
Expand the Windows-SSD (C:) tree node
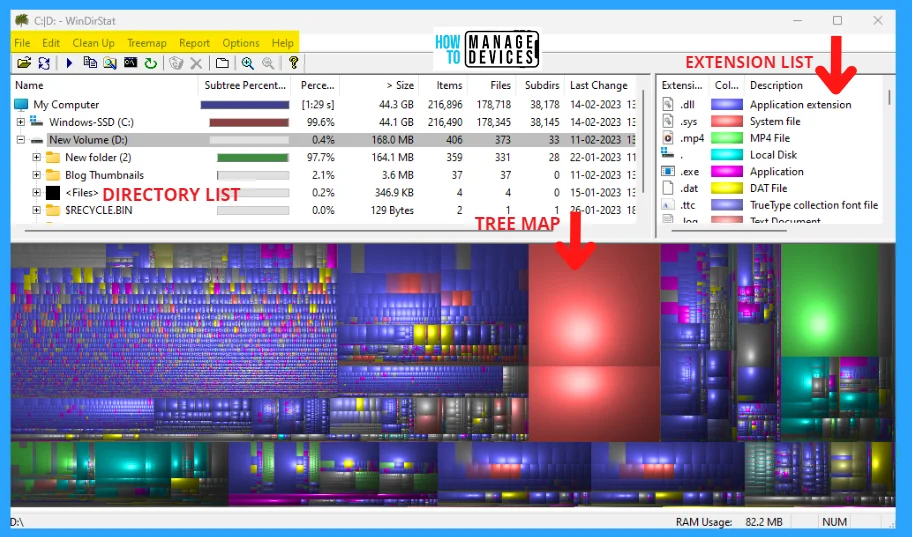click(20, 122)
